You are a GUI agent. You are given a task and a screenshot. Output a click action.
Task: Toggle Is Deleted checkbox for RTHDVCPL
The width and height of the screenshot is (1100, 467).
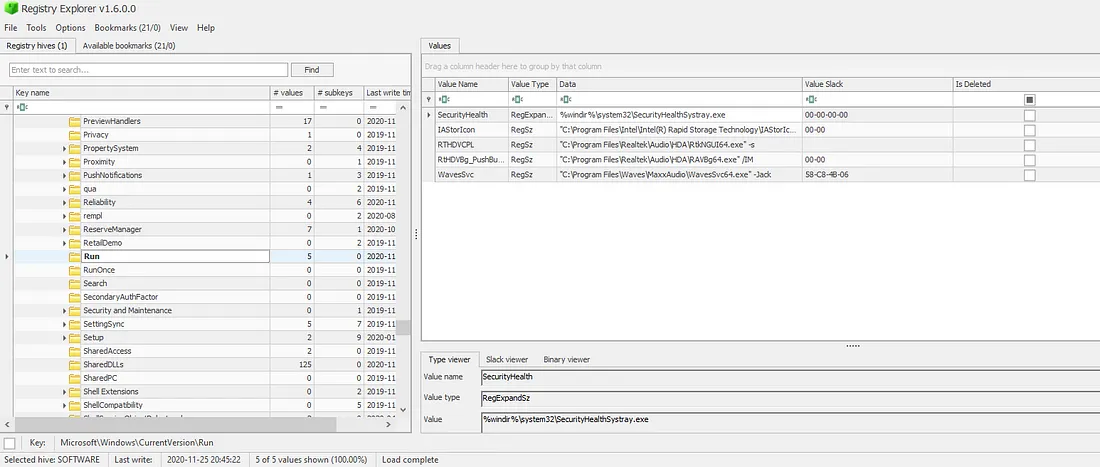point(1029,145)
